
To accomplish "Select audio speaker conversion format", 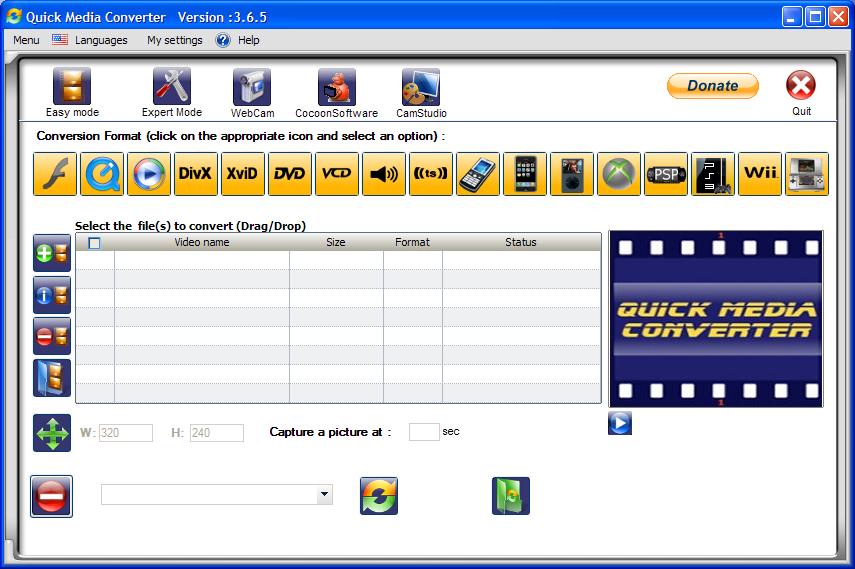I will [x=384, y=174].
